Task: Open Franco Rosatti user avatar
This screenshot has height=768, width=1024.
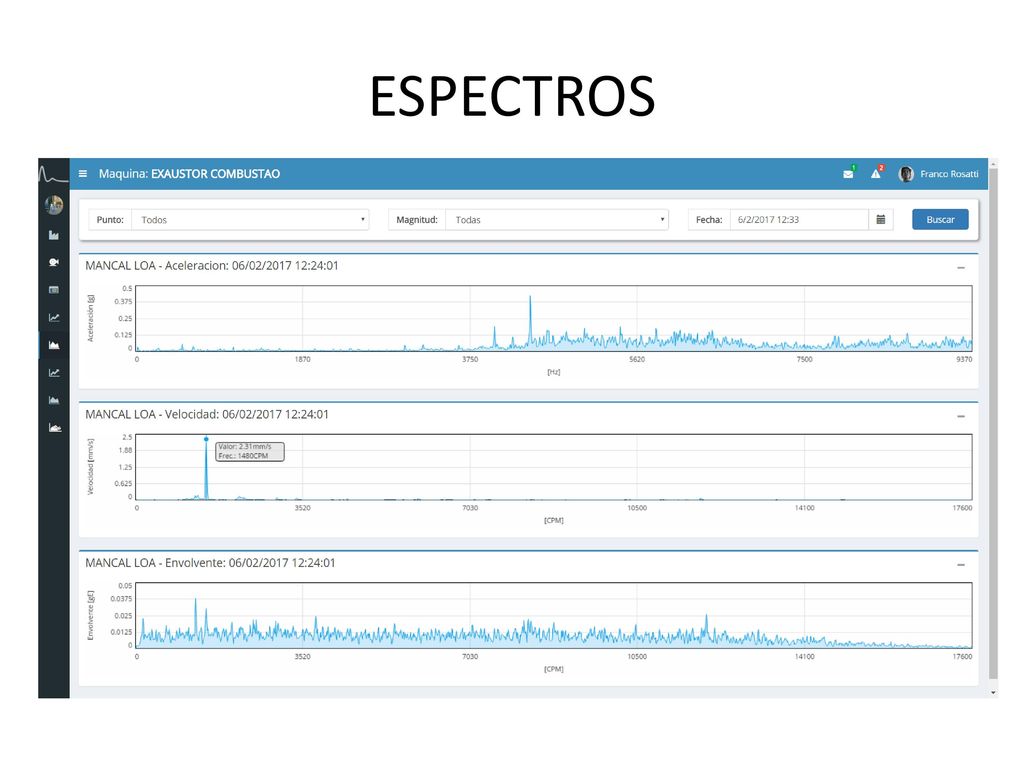Action: tap(906, 174)
